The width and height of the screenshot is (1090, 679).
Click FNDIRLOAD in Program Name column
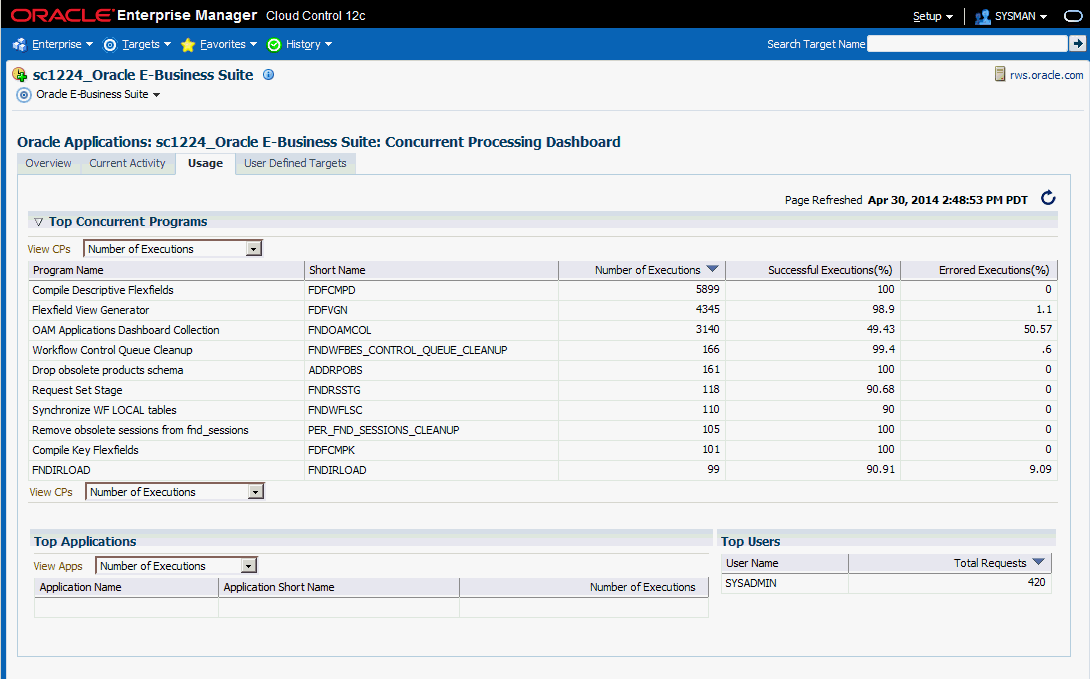(61, 470)
